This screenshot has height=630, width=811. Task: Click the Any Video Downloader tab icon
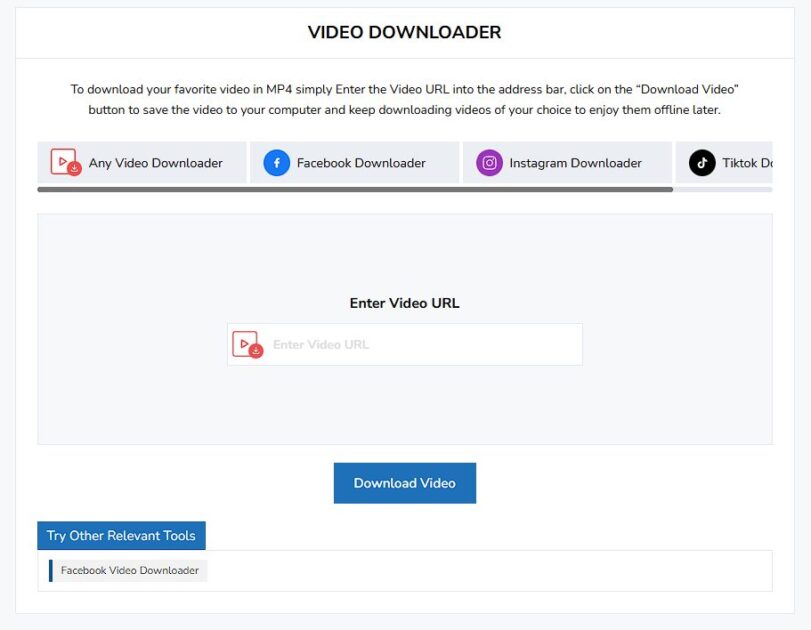point(66,162)
